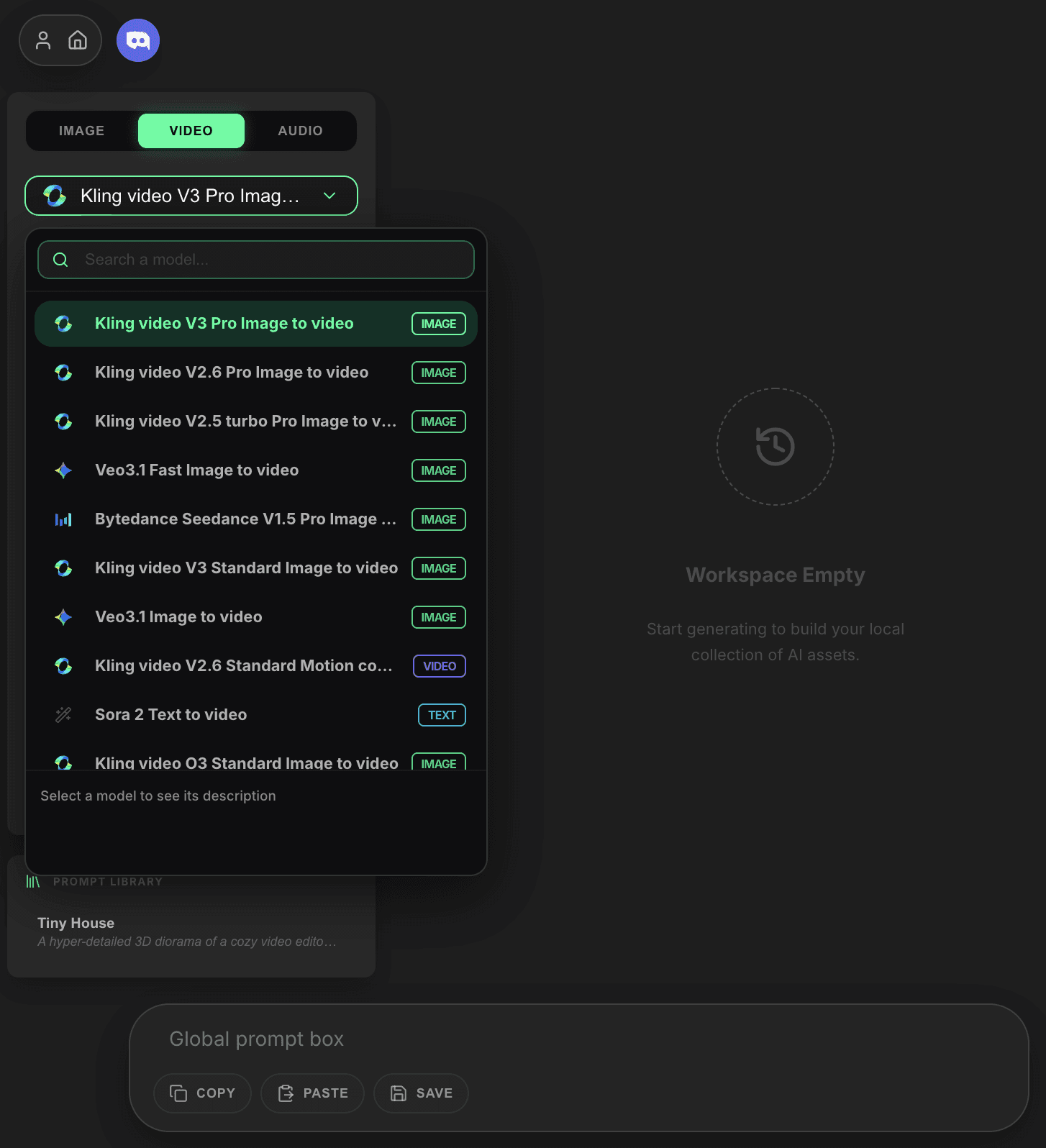
Task: Click the SAVE button
Action: pos(421,1093)
